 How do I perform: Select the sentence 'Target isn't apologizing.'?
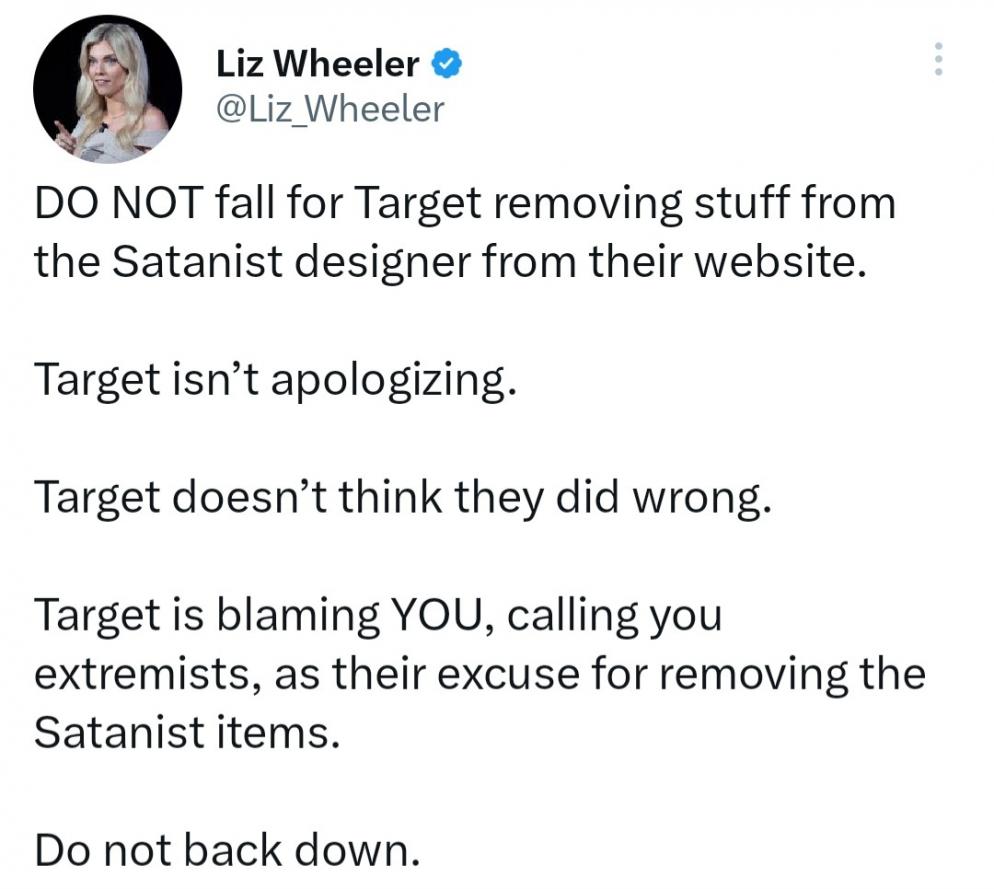[275, 380]
